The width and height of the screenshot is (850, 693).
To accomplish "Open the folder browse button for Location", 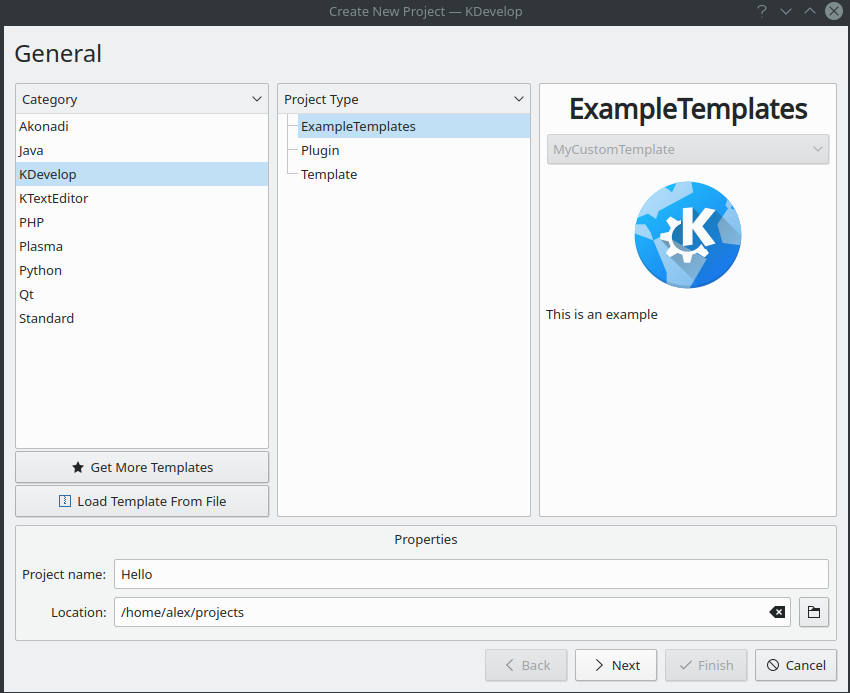I will (x=814, y=612).
